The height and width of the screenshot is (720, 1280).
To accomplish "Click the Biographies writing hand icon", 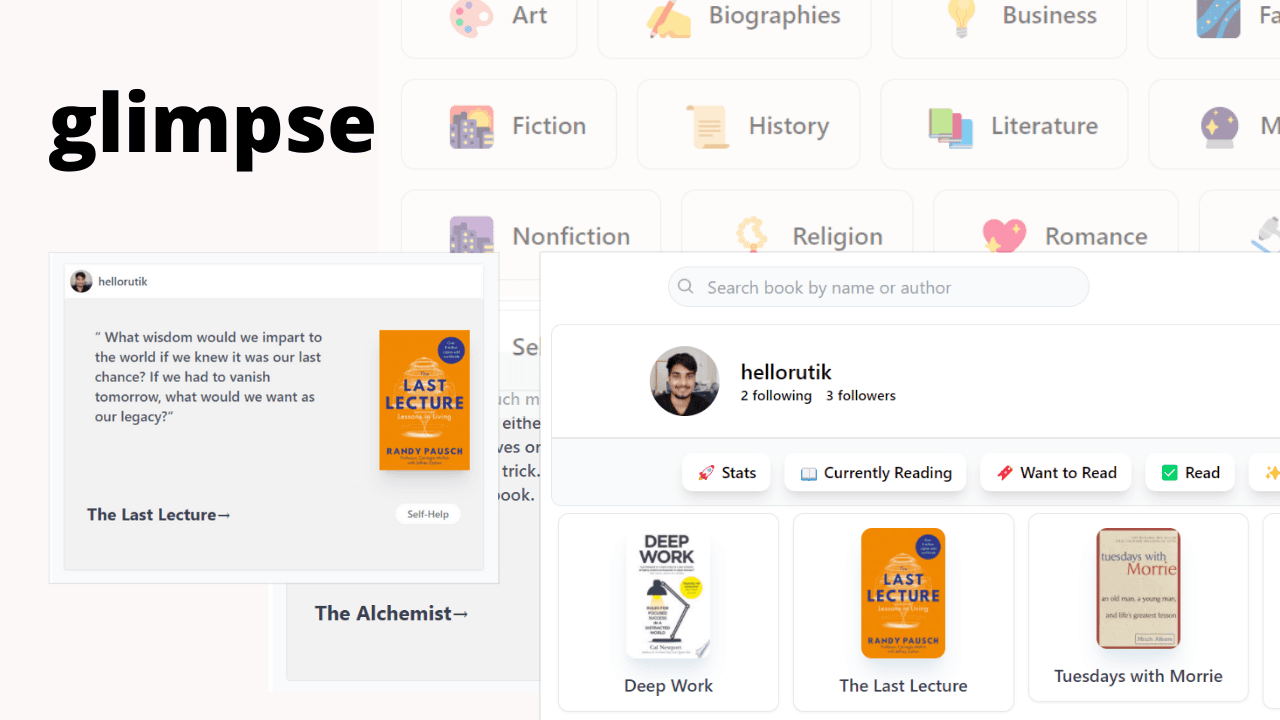I will [x=667, y=17].
